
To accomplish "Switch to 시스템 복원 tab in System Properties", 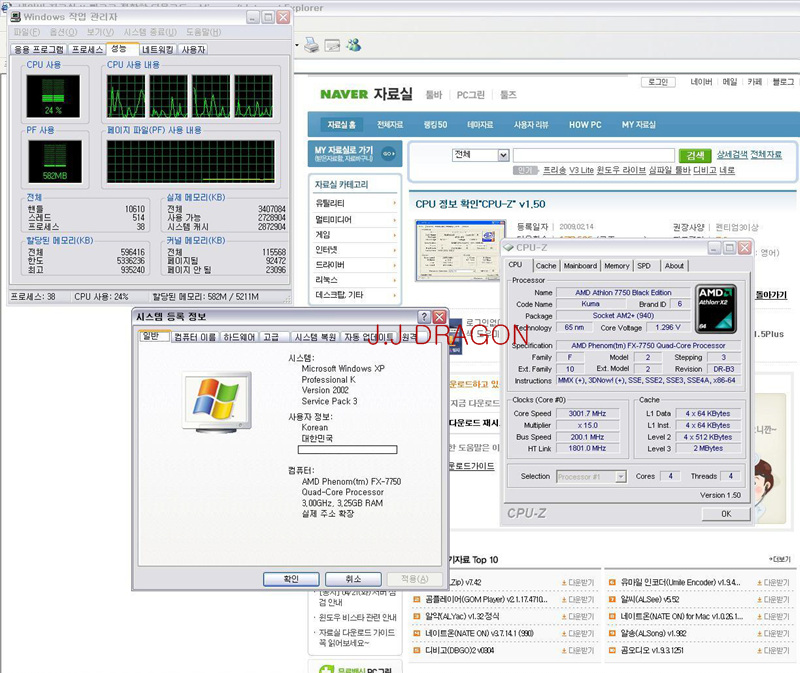I will (x=315, y=337).
